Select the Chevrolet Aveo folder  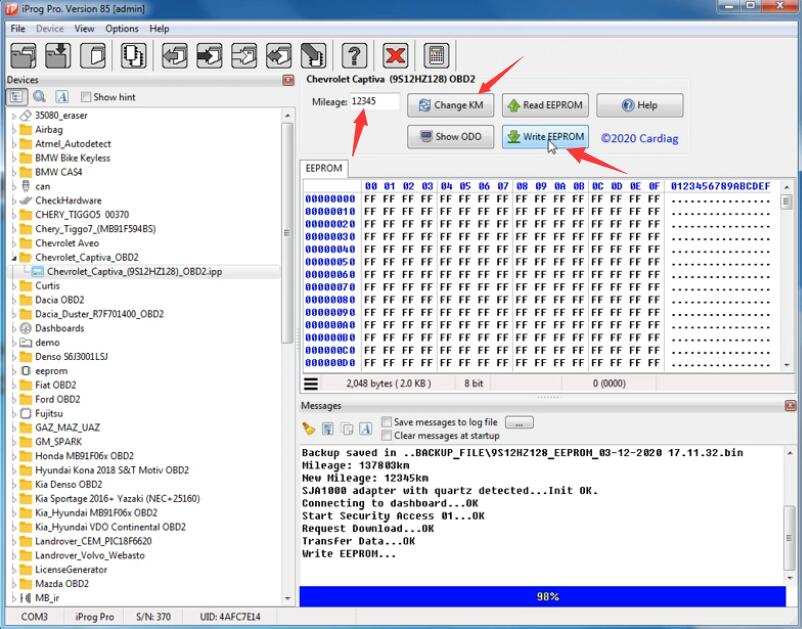pyautogui.click(x=67, y=243)
